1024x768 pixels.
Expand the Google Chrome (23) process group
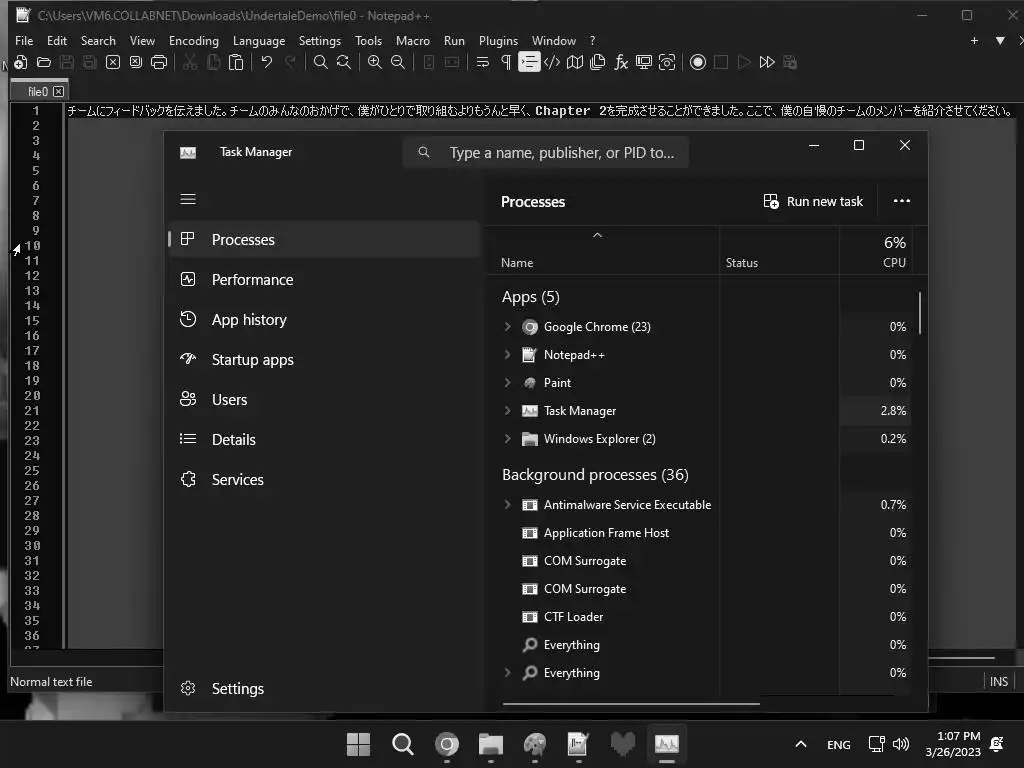(507, 327)
